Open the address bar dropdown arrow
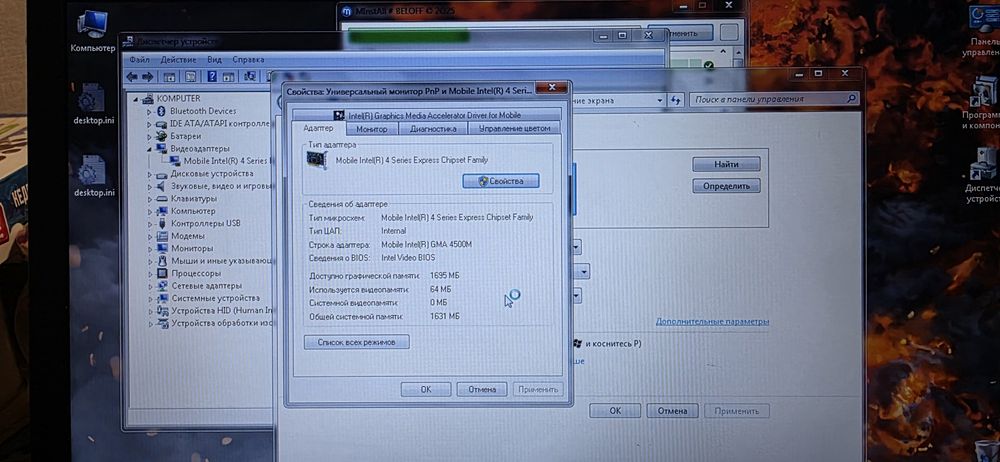 tap(659, 100)
